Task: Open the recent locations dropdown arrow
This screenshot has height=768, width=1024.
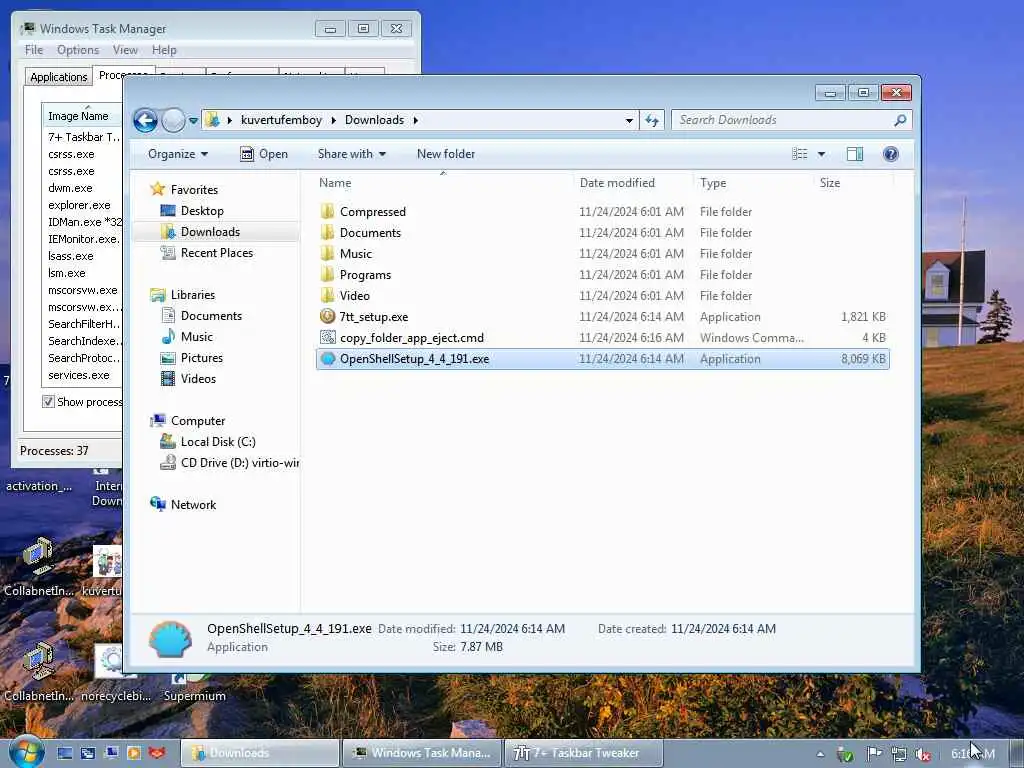Action: point(193,121)
